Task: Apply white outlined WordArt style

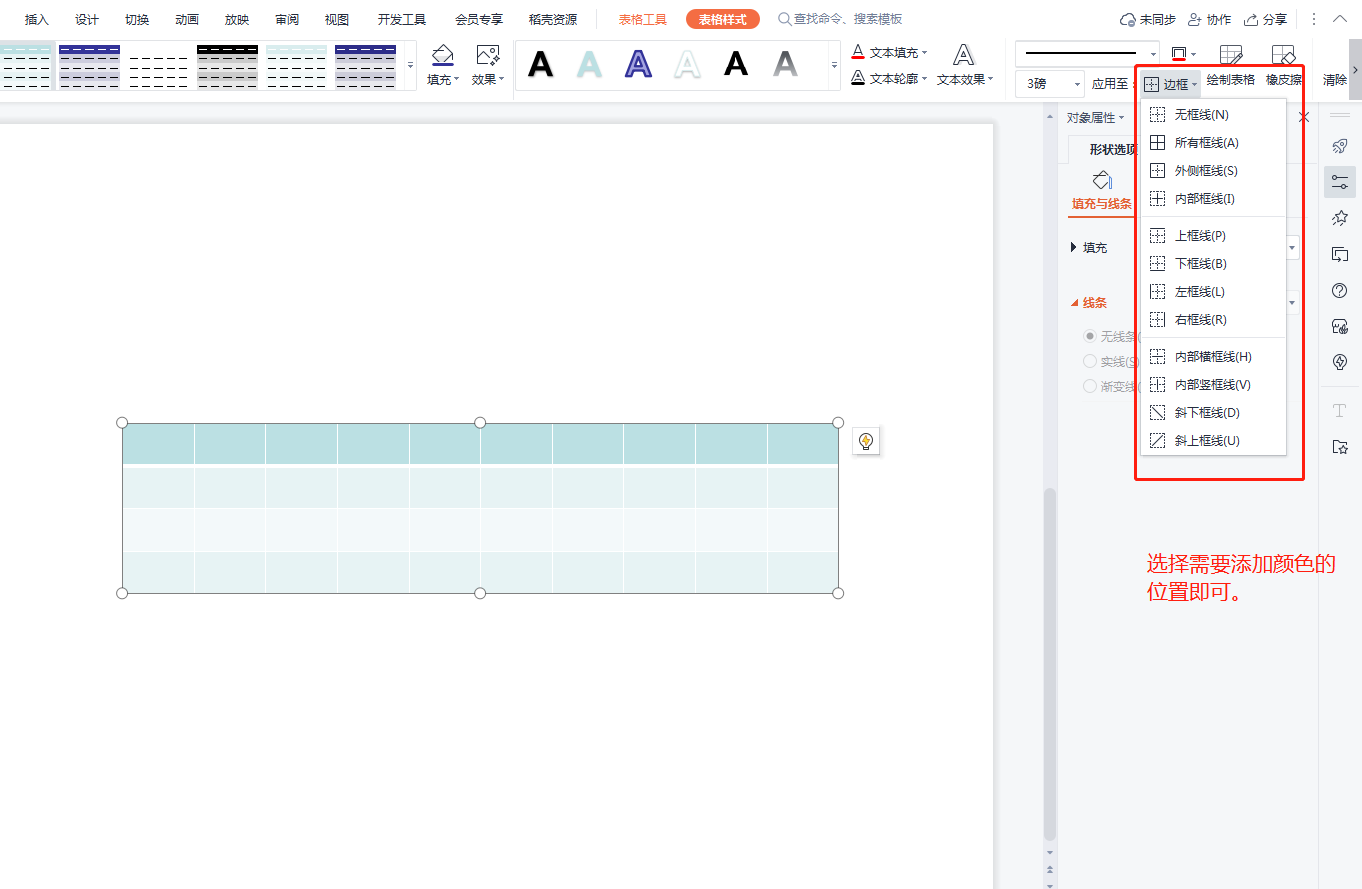Action: 687,65
